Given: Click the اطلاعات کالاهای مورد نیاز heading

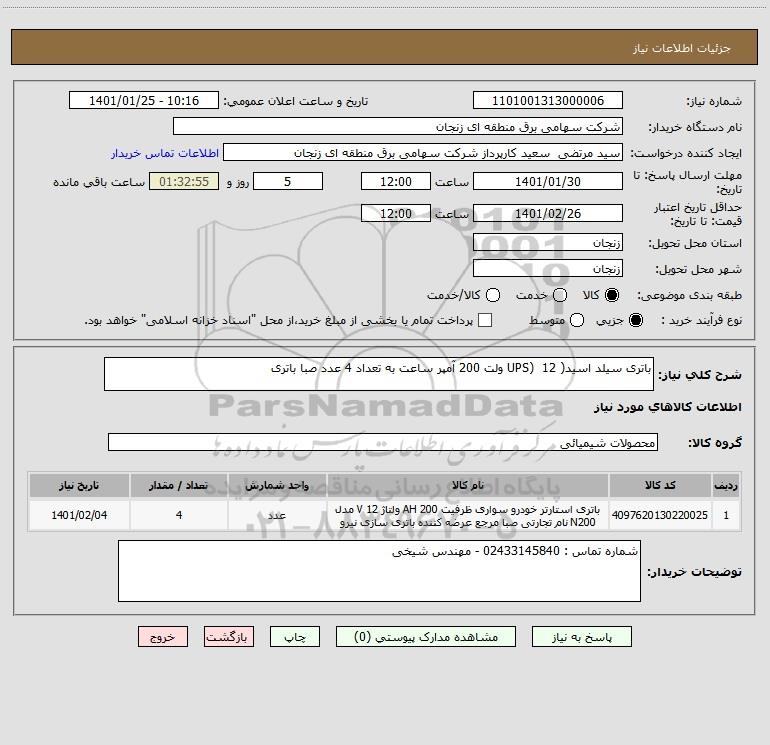Looking at the screenshot, I should 668,407.
